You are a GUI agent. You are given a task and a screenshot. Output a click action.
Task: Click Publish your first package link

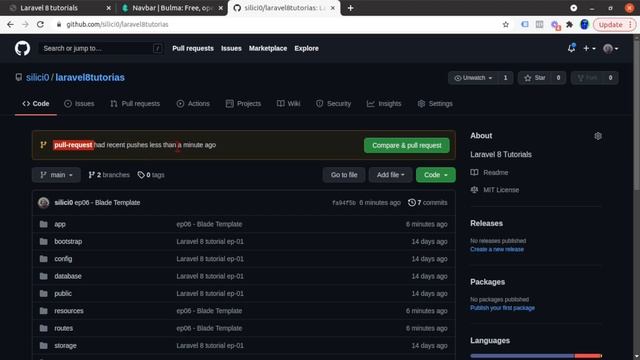tap(502, 308)
